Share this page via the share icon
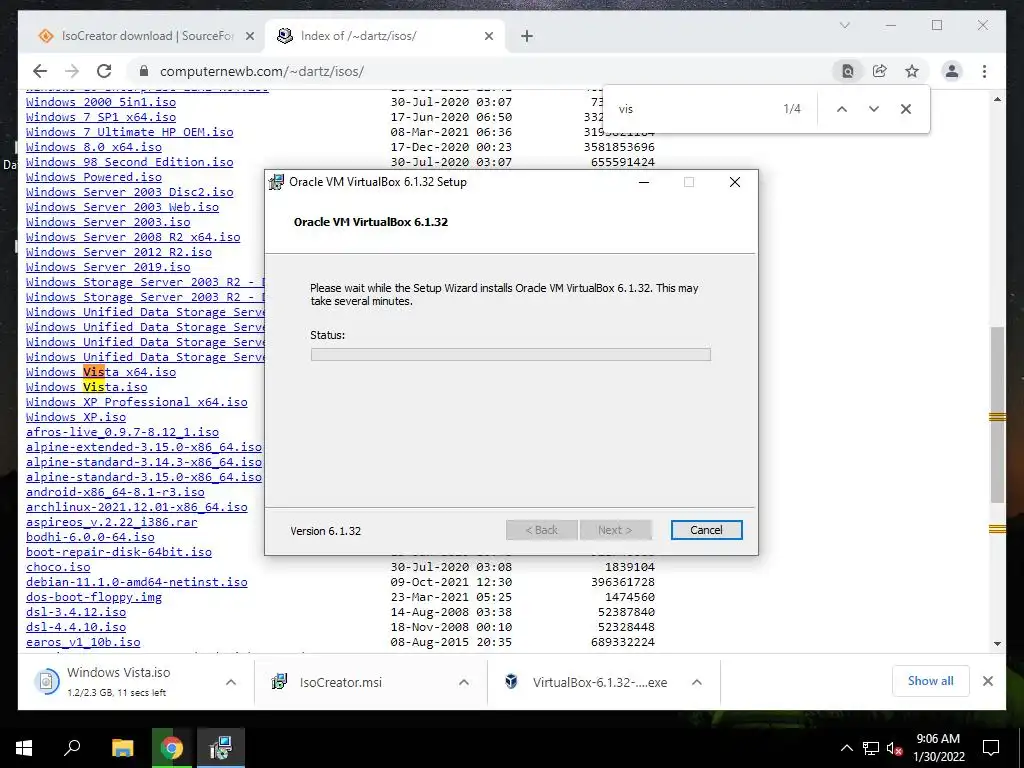 [880, 71]
